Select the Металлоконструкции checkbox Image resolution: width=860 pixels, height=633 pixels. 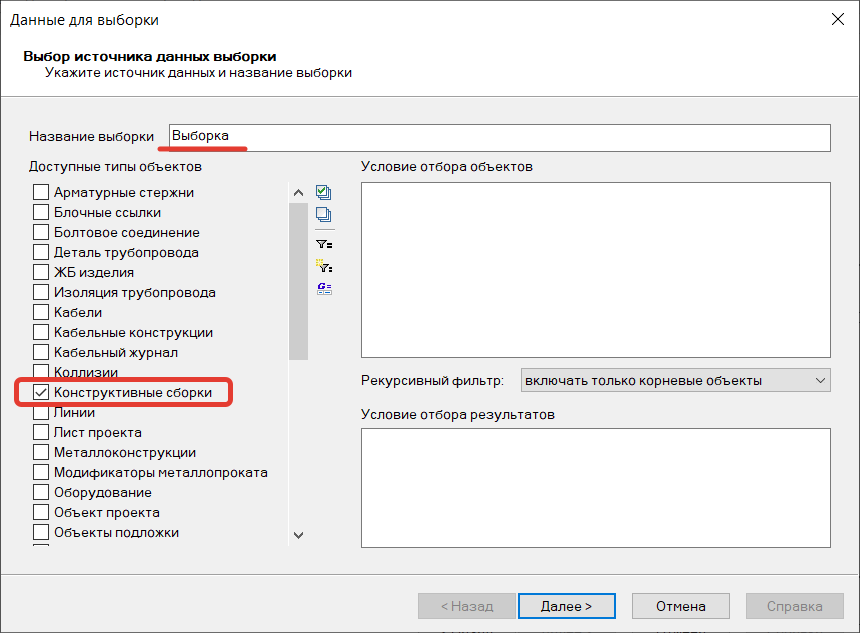point(41,453)
